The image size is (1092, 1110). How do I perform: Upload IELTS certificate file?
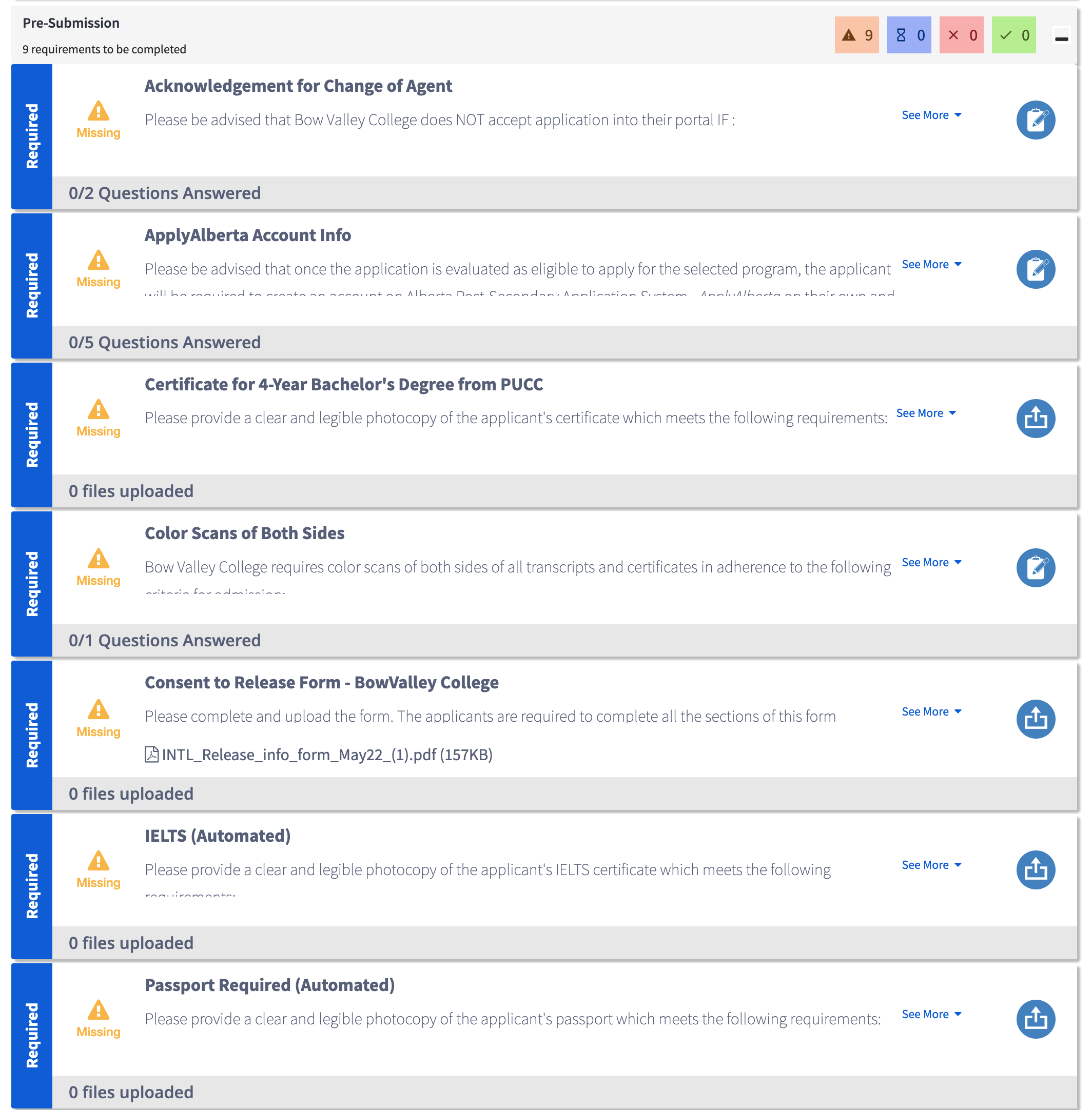coord(1035,869)
